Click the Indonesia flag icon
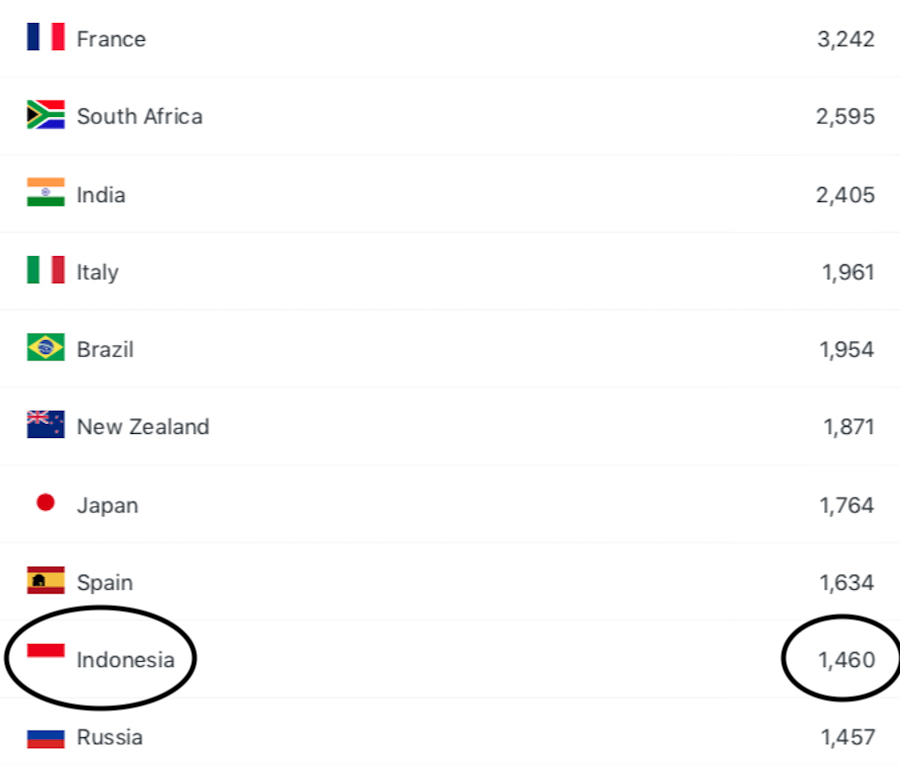This screenshot has height=766, width=900. point(45,651)
